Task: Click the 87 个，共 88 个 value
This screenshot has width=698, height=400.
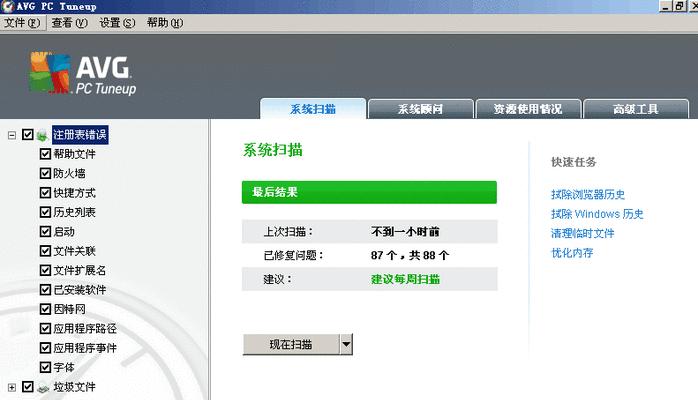Action: point(410,255)
